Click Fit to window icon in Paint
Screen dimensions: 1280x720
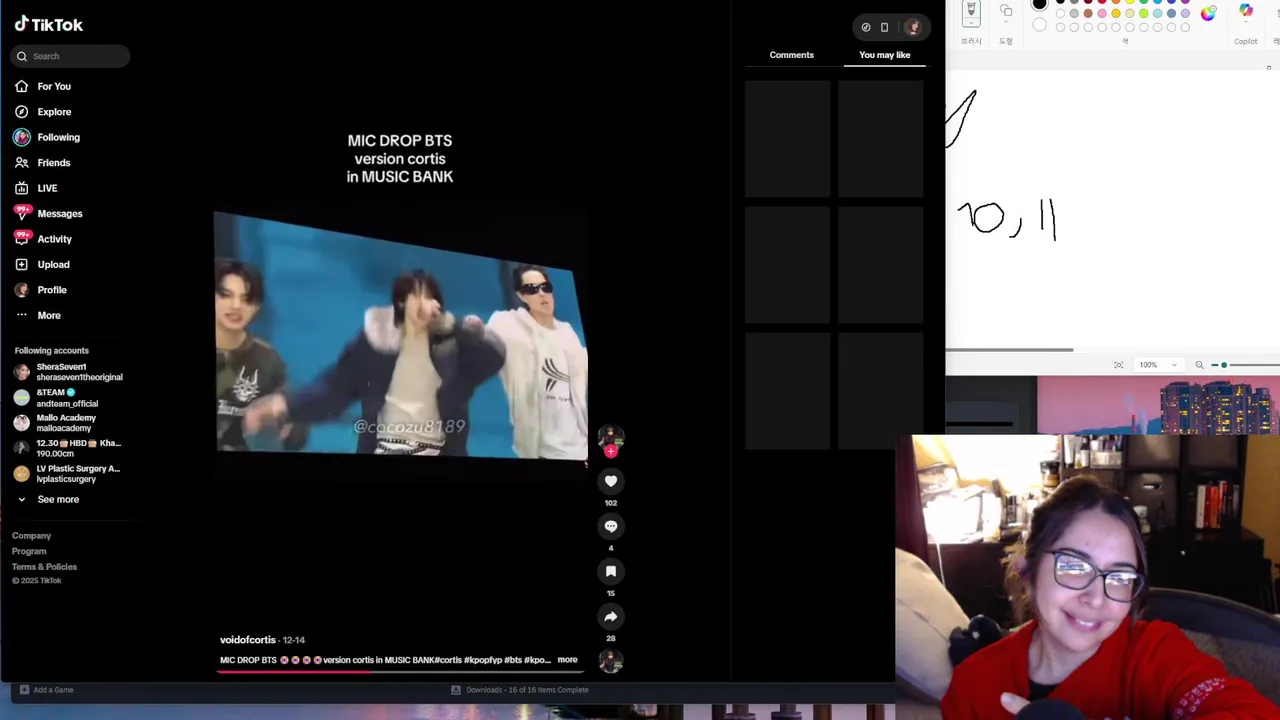[1118, 365]
